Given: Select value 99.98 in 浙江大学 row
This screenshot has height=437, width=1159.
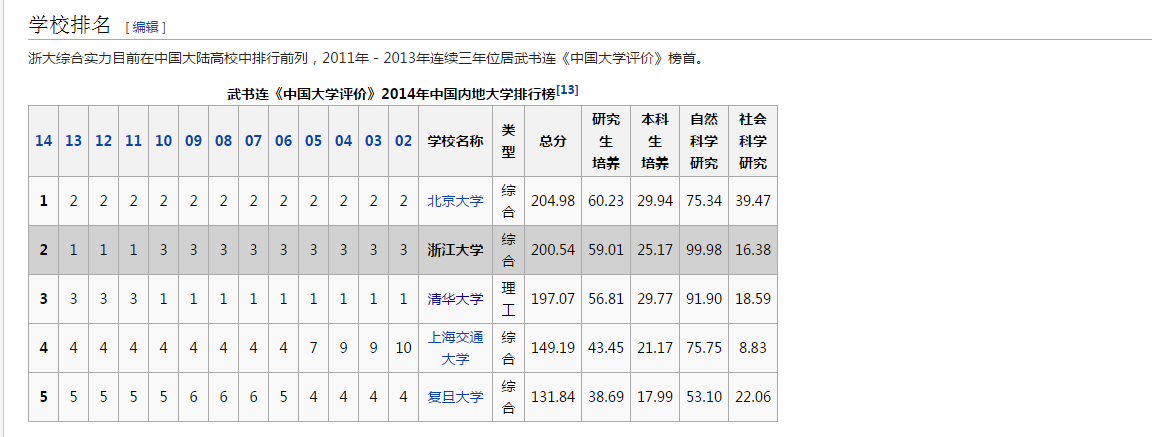Looking at the screenshot, I should pyautogui.click(x=704, y=250).
